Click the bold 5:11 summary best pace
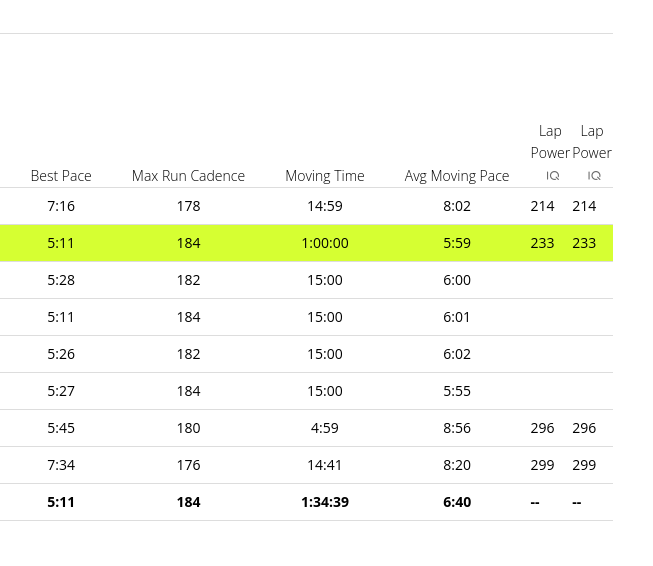 pos(61,503)
